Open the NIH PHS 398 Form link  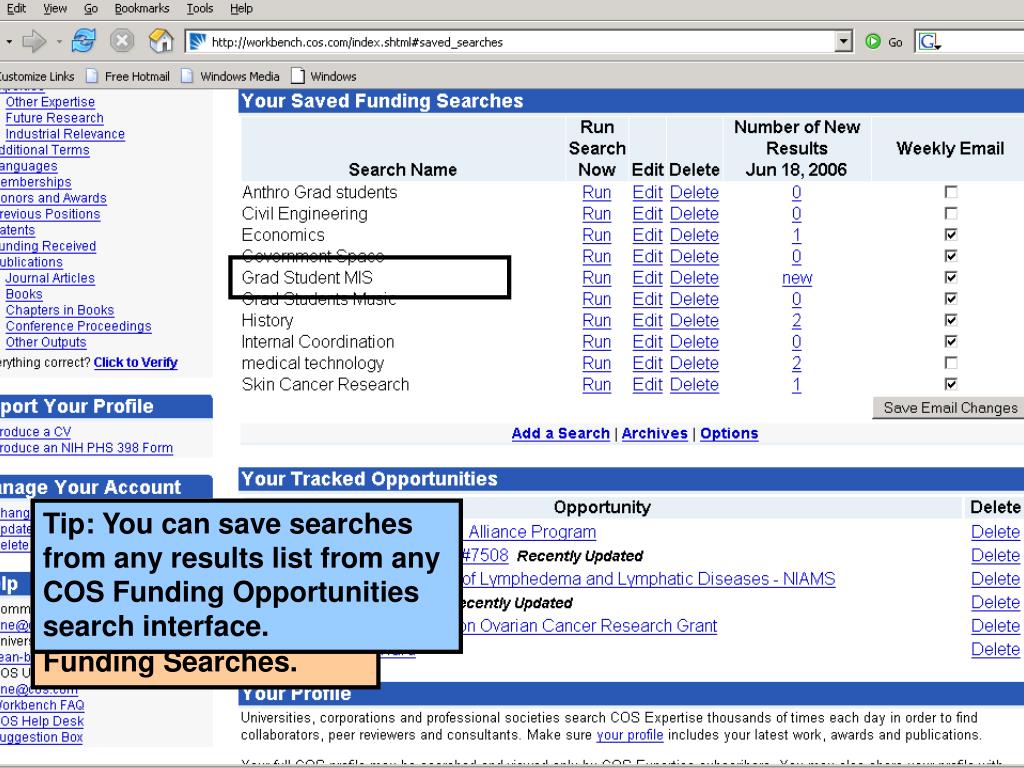click(86, 448)
